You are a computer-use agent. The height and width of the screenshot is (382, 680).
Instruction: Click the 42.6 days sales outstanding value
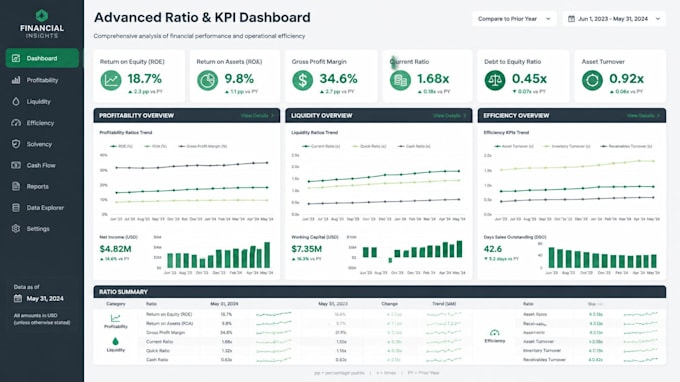(493, 249)
